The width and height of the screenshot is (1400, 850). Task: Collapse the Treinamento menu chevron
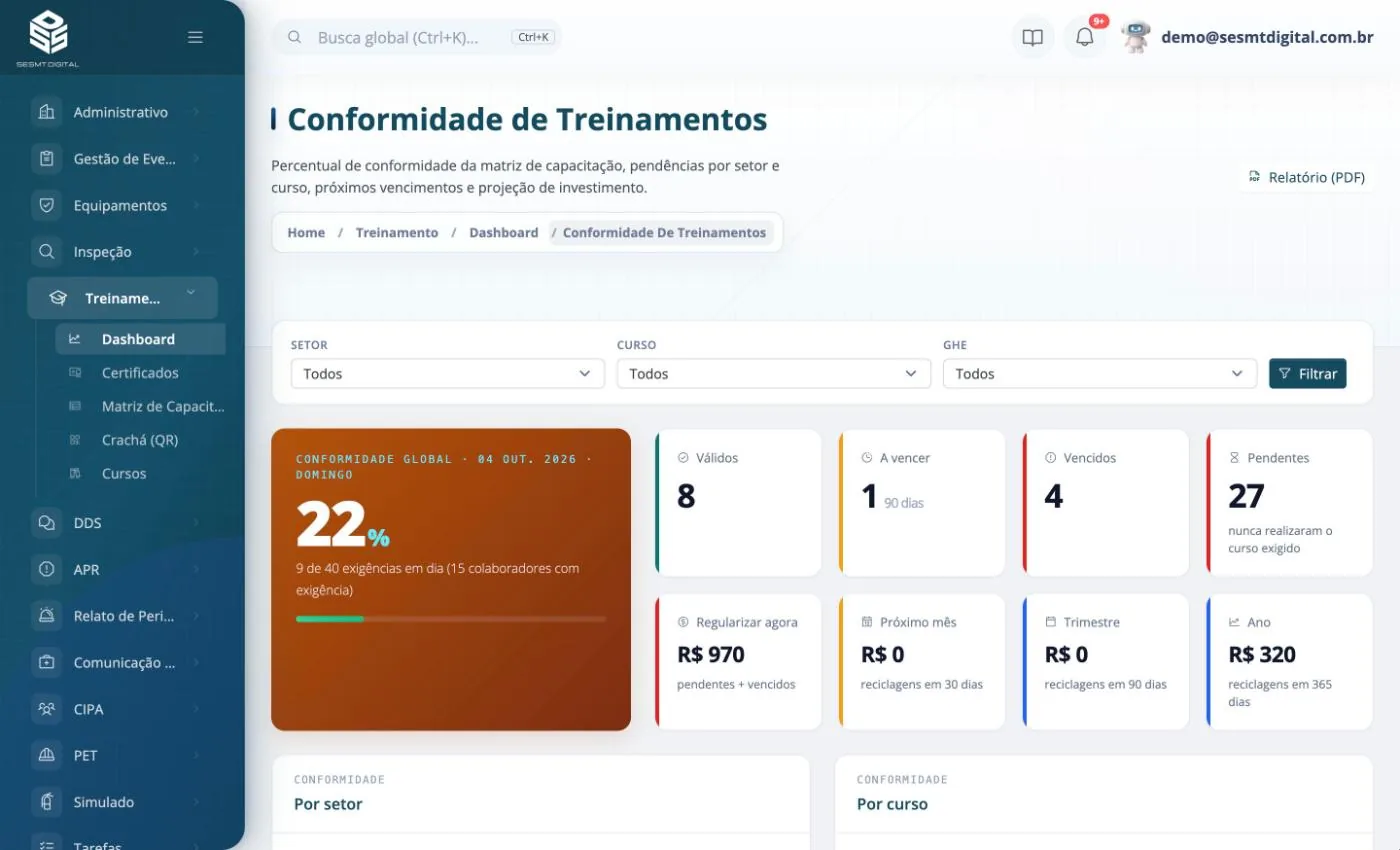coord(191,293)
